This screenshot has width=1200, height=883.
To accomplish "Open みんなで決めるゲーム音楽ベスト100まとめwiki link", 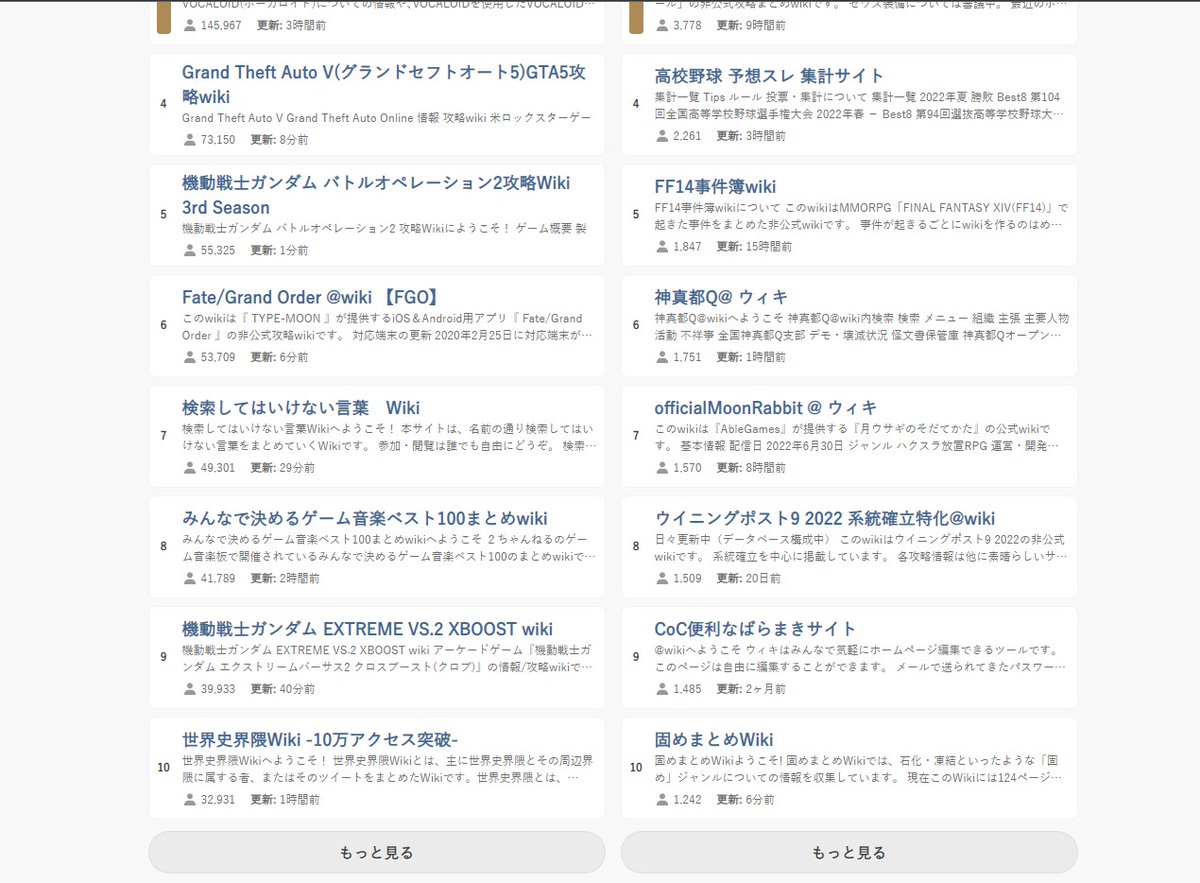I will pyautogui.click(x=365, y=518).
